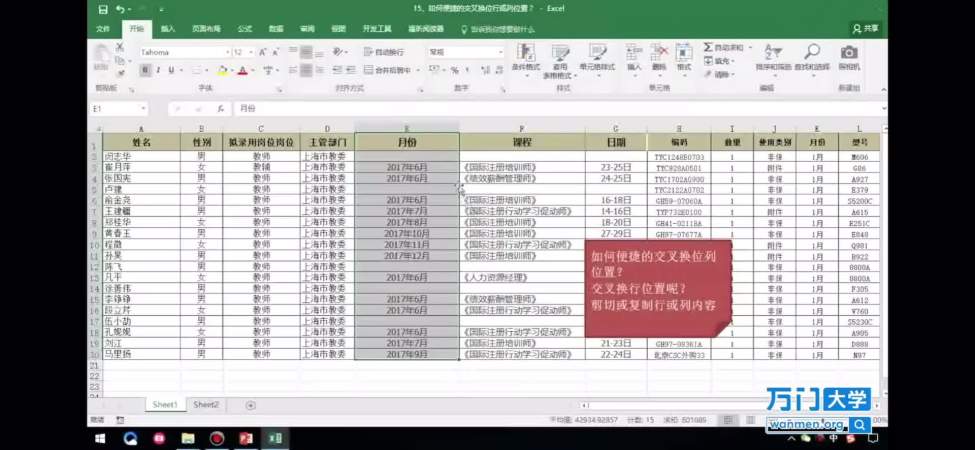This screenshot has height=450, width=975.
Task: Decrease font size with smaller A icon
Action: coord(274,52)
